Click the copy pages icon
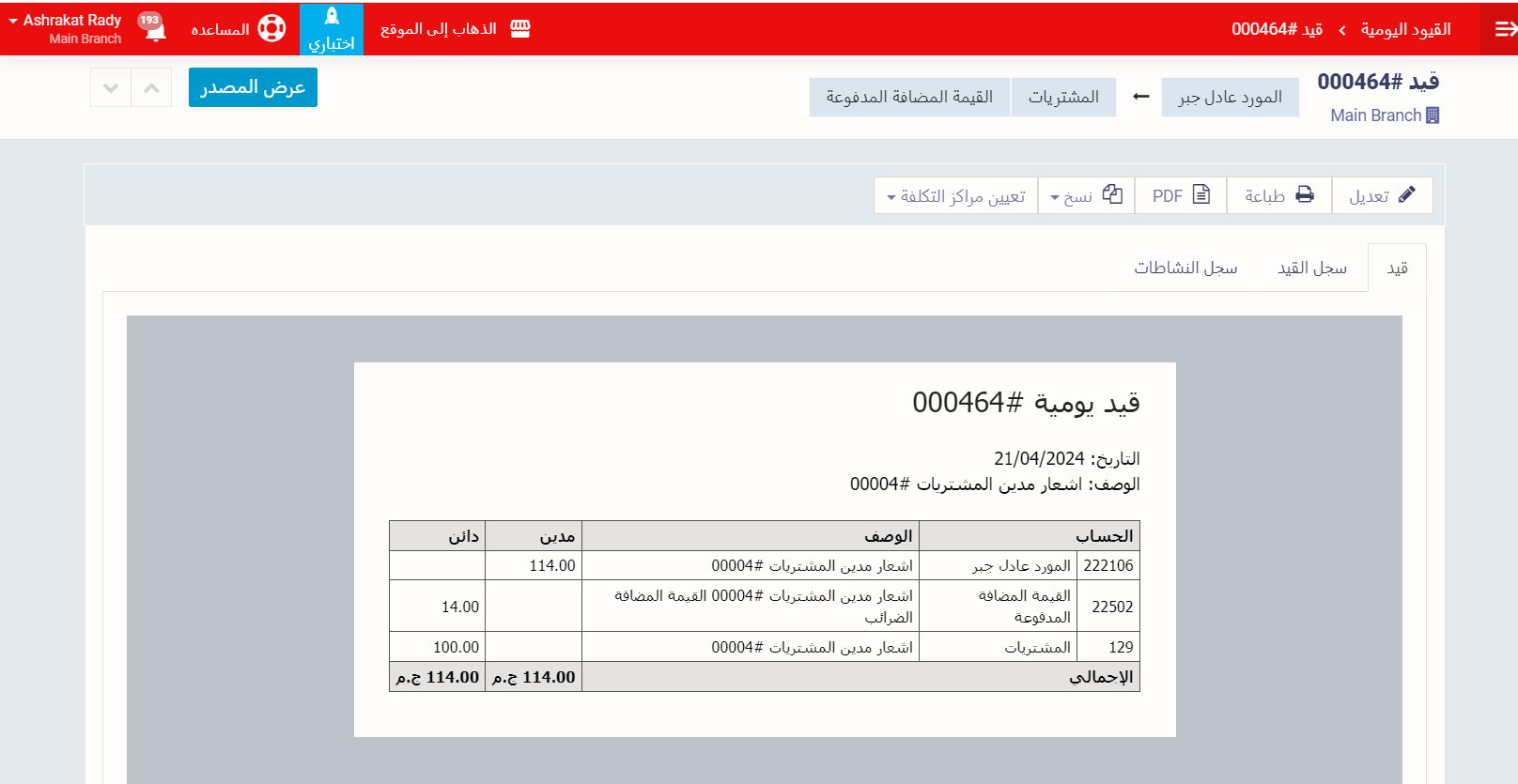1518x784 pixels. click(x=1113, y=194)
